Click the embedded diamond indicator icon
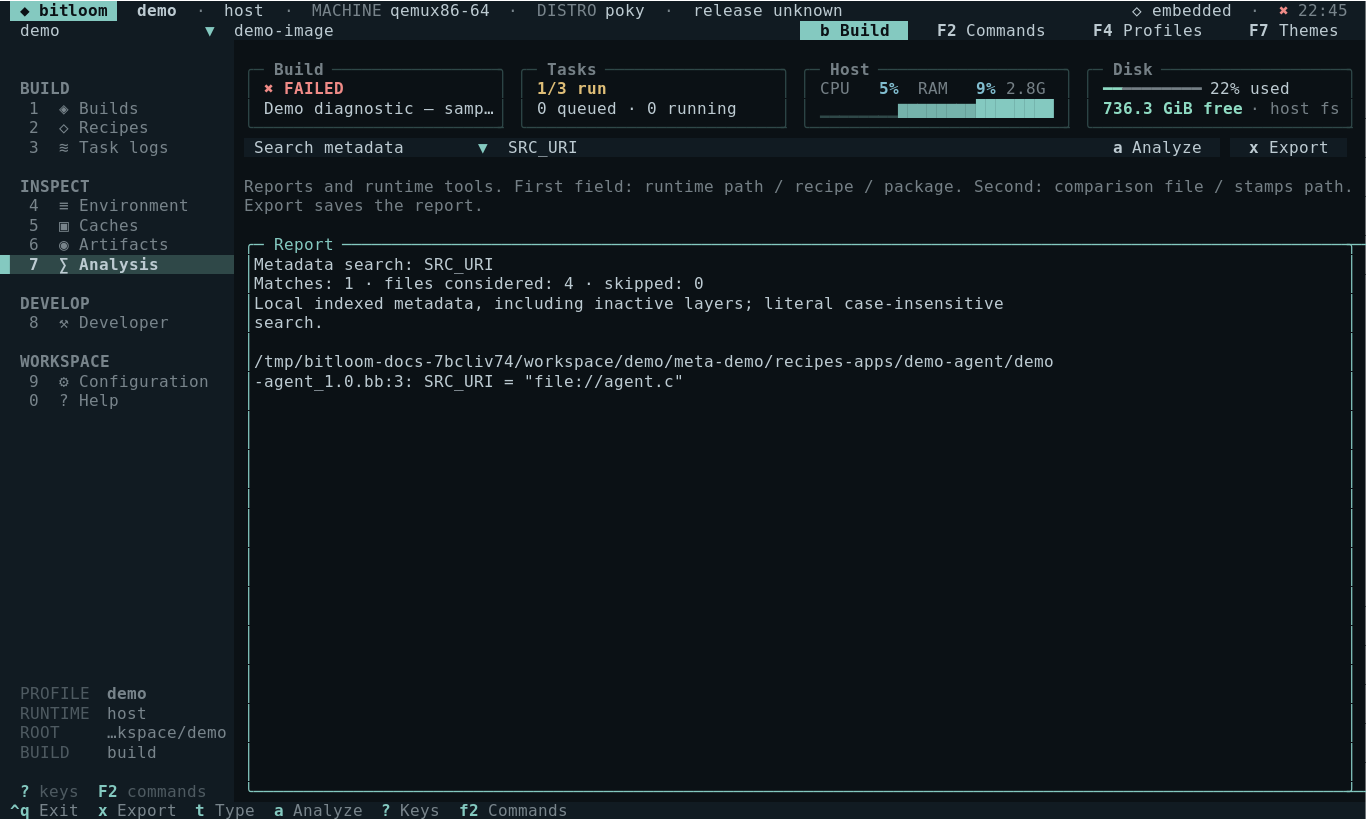This screenshot has width=1366, height=819. [1137, 11]
